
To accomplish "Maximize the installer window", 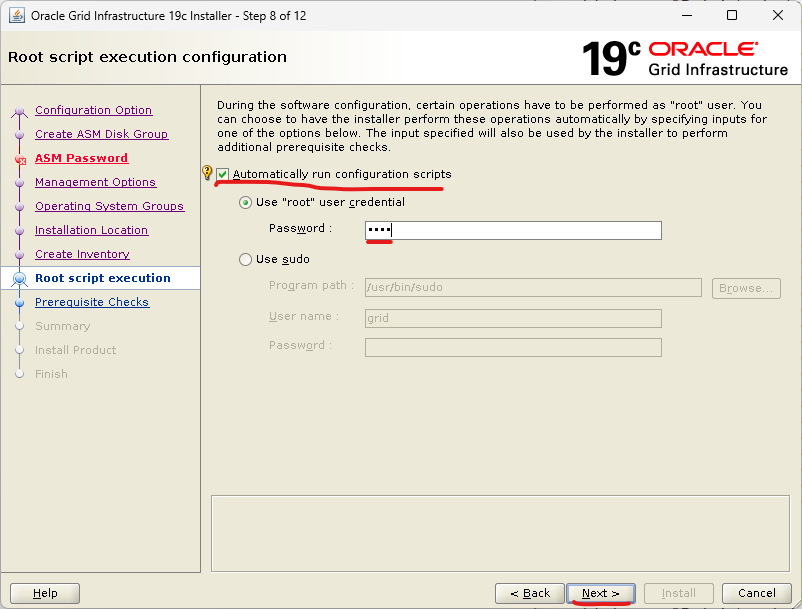I will tap(732, 16).
